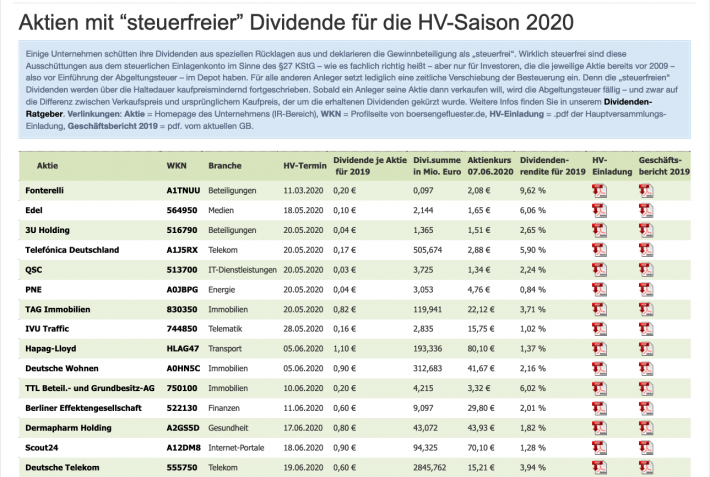Open Berliner Effektengesellschaft Geschäftsbericht PDF icon
This screenshot has width=710, height=477.
click(x=646, y=408)
